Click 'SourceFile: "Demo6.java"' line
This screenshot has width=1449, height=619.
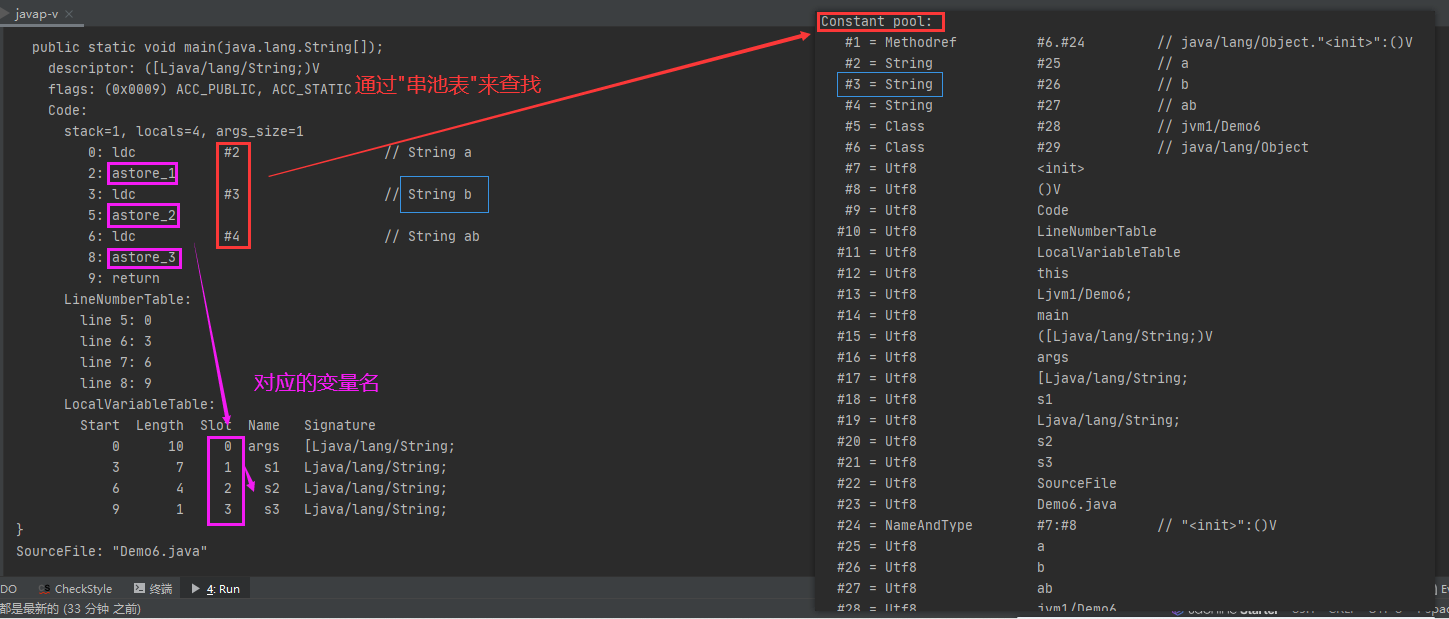(112, 551)
